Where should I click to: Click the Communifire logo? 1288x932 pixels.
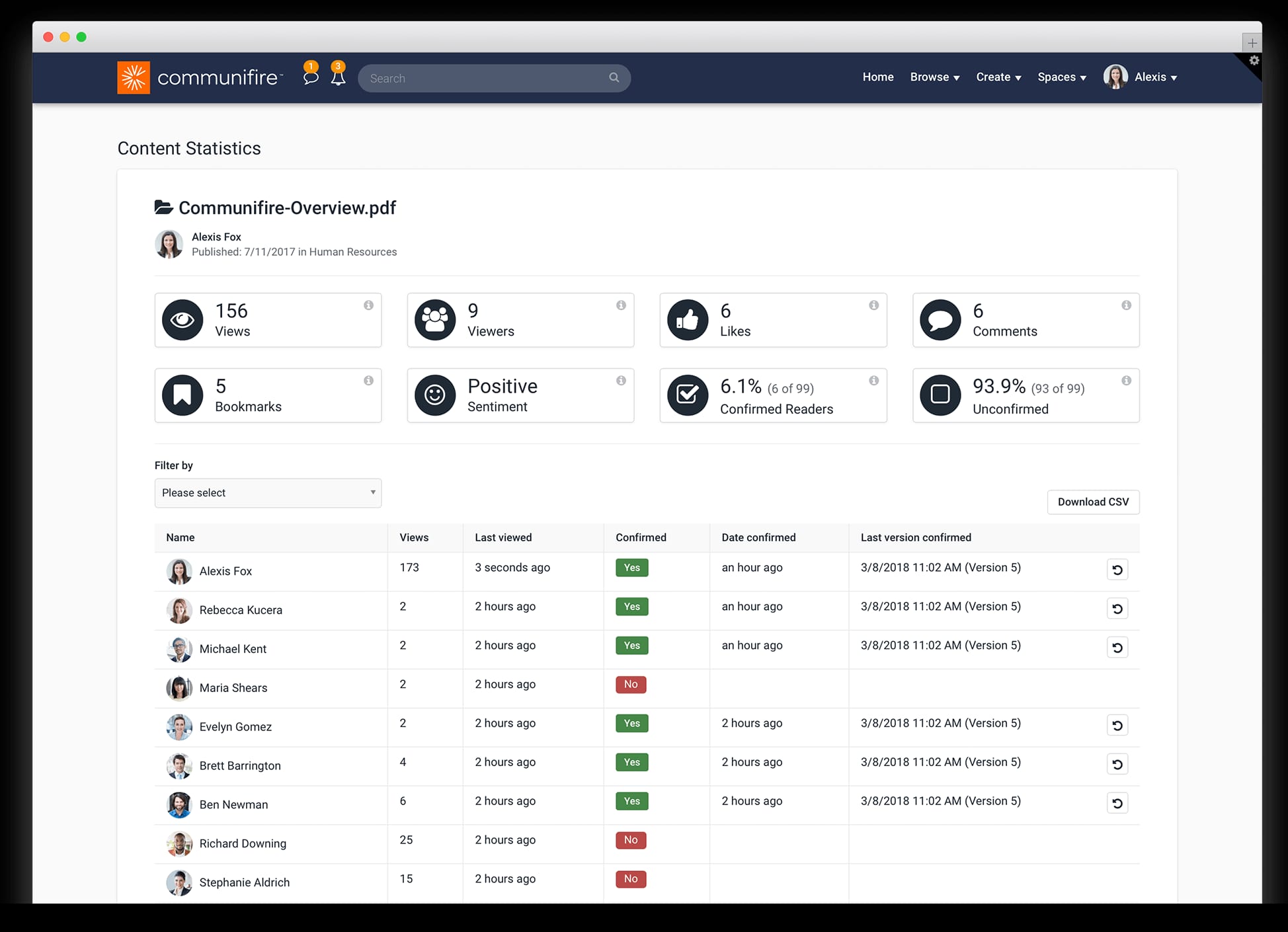[200, 77]
